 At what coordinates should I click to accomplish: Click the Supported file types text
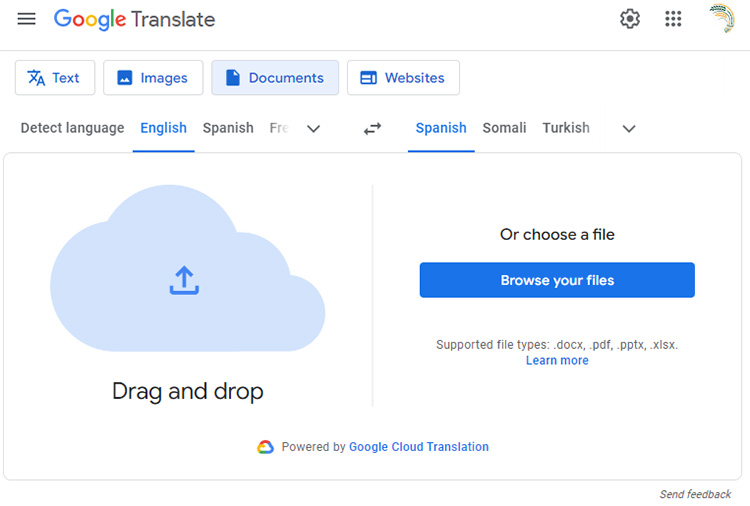[557, 345]
